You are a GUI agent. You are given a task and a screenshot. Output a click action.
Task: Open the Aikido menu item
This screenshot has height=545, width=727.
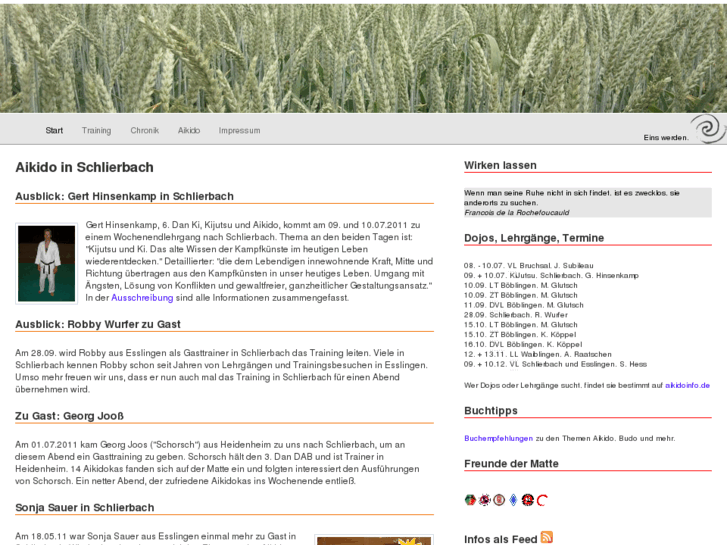(189, 130)
